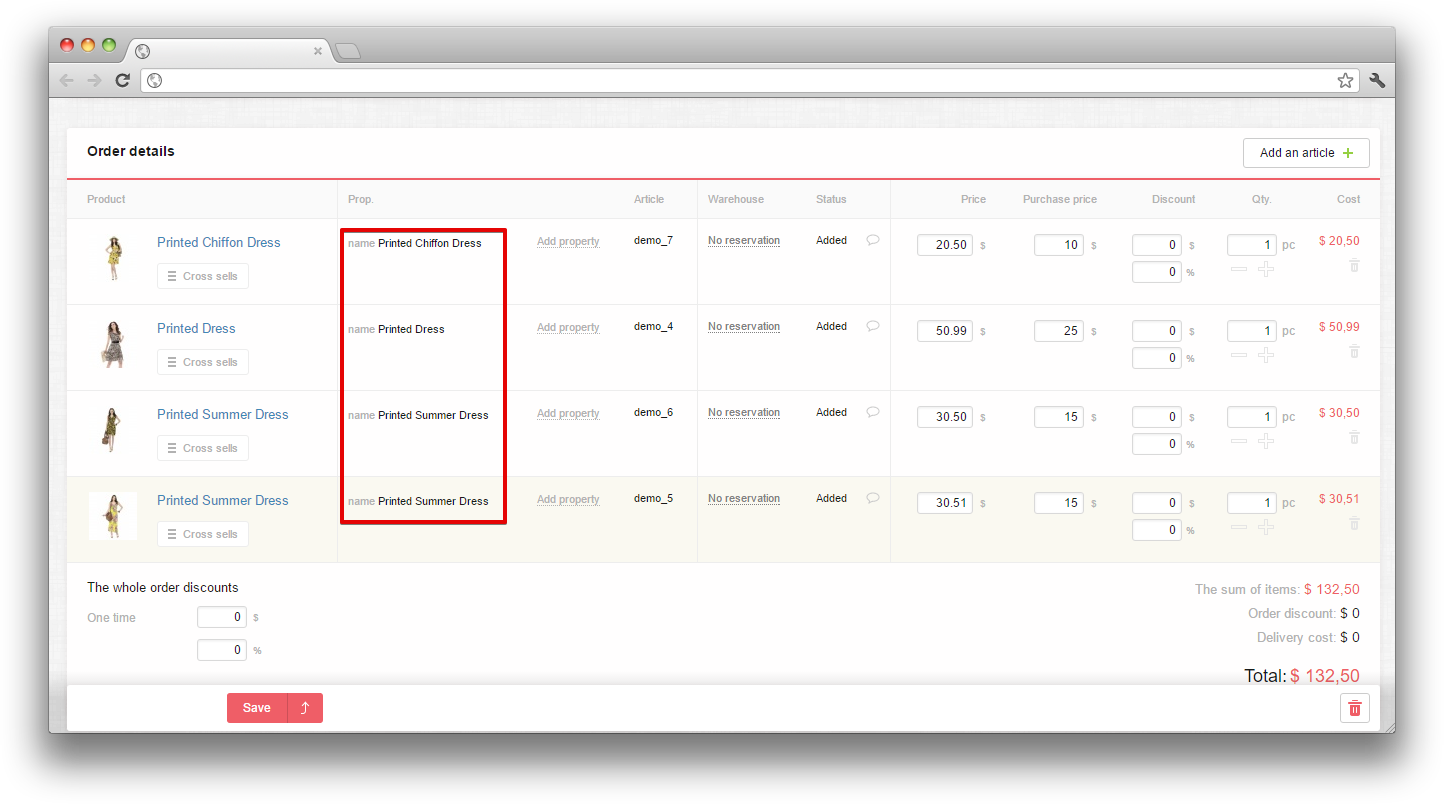The image size is (1444, 804).
Task: Click Cross sells under Printed Dress
Action: 203,362
